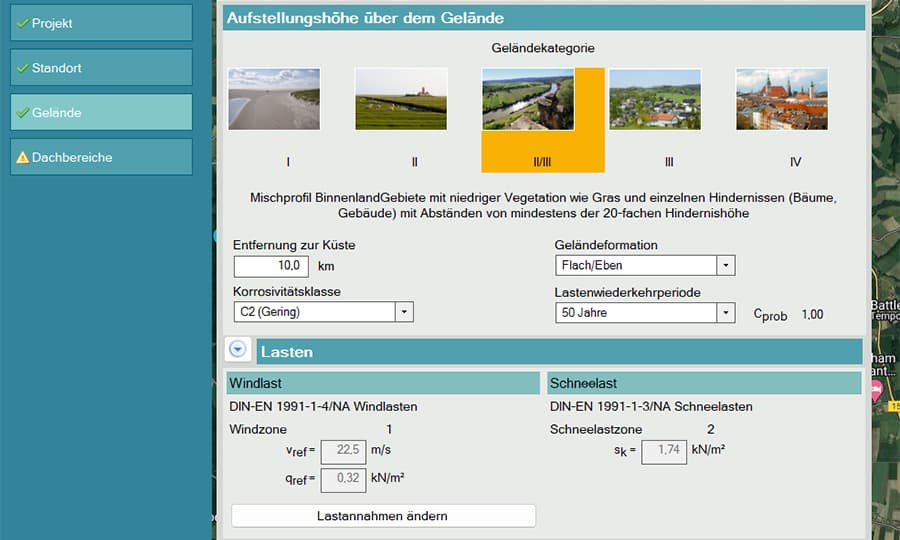Click the Aufstellungshöhe über dem Gelände header

544,18
